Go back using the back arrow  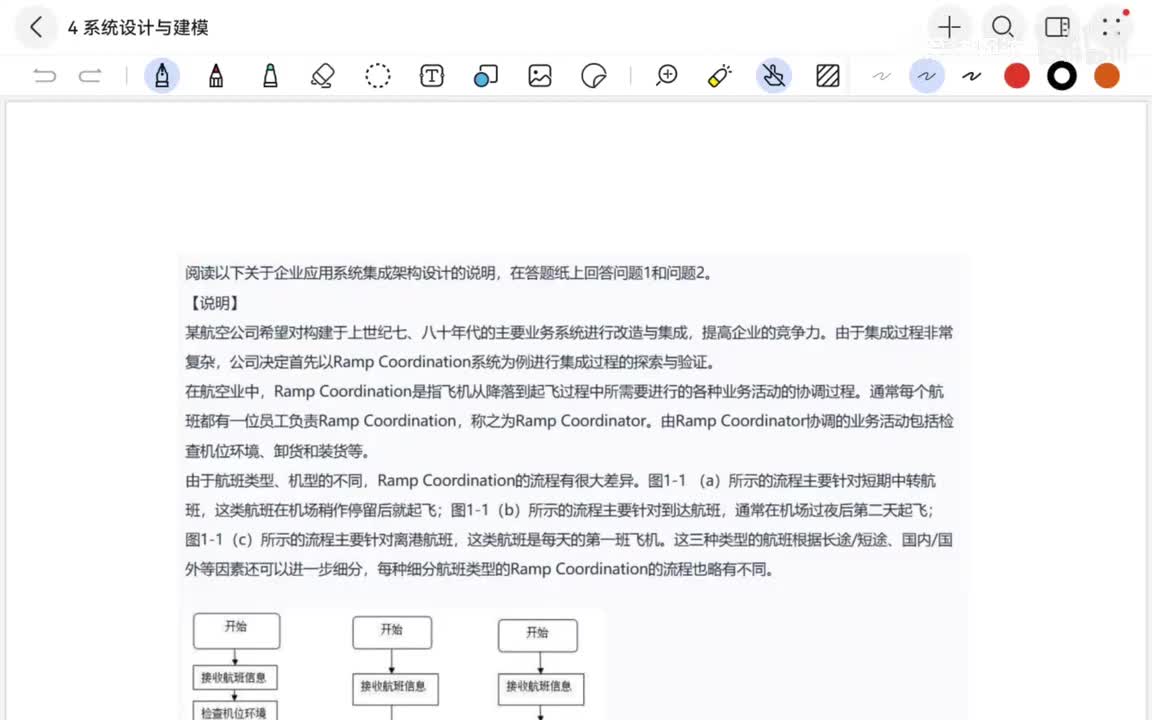[35, 27]
